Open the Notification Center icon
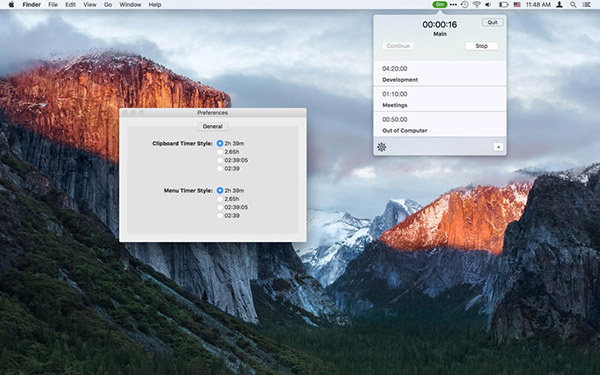Viewport: 600px width, 375px height. point(586,5)
